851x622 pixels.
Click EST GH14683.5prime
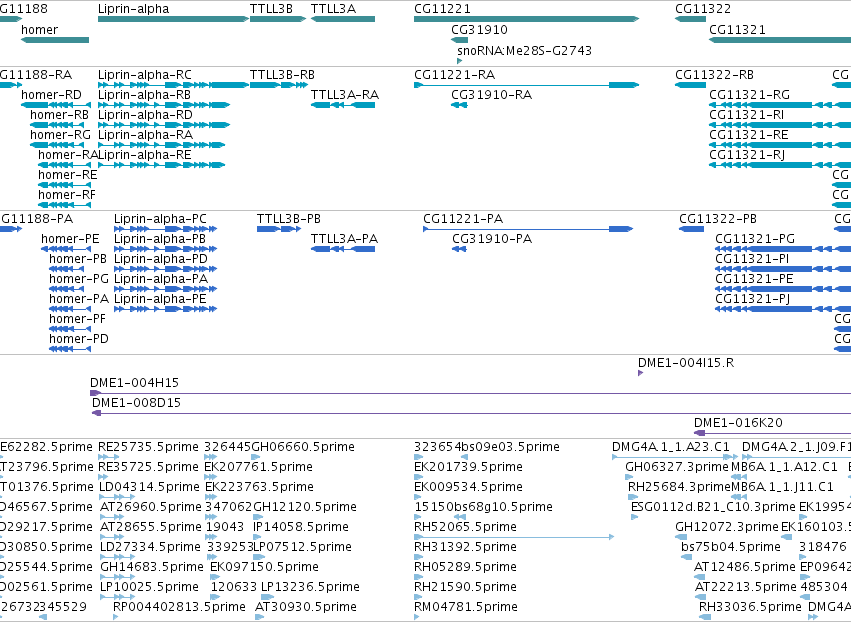152,567
